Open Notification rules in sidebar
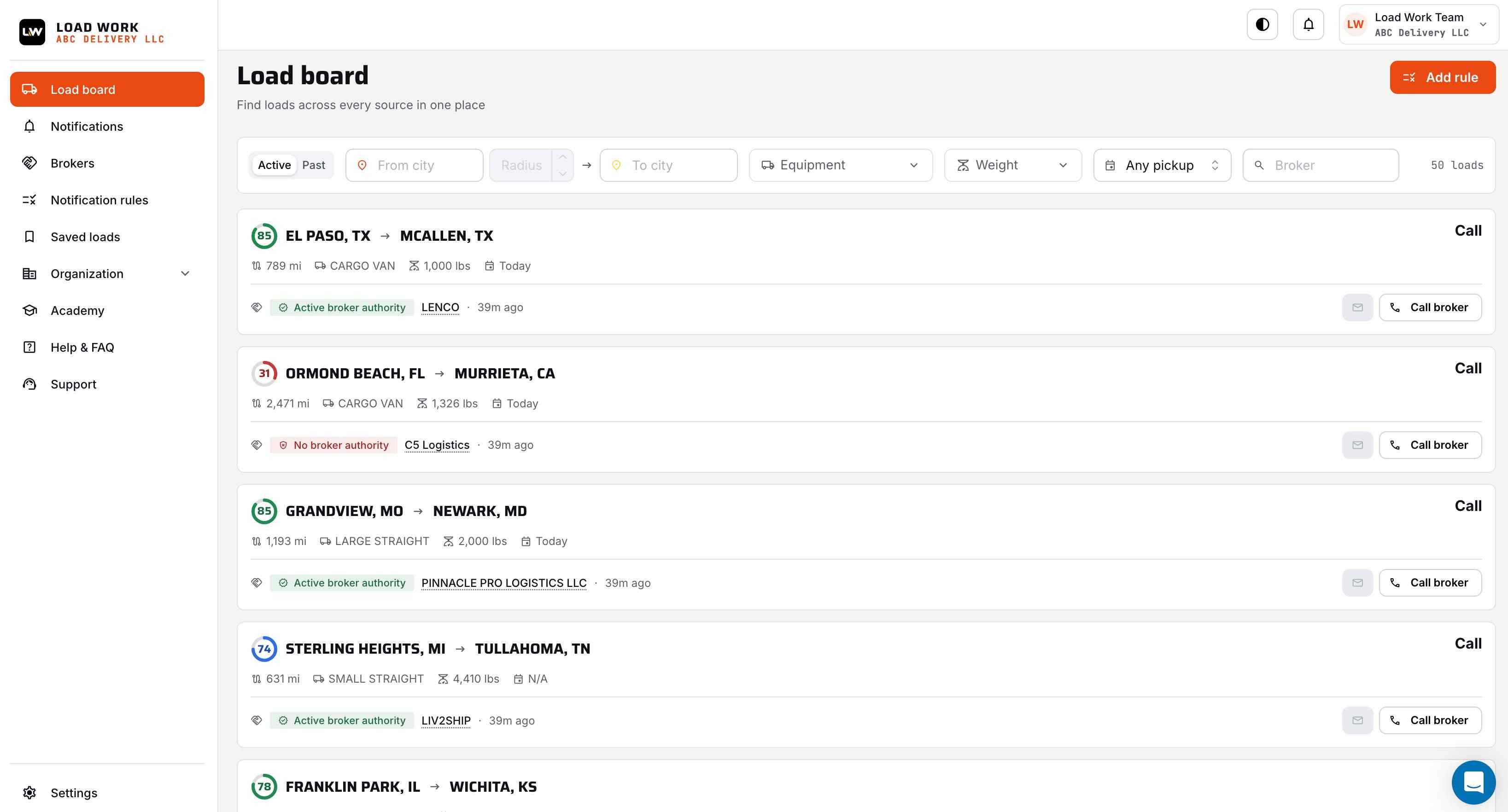The height and width of the screenshot is (812, 1508). [x=107, y=200]
